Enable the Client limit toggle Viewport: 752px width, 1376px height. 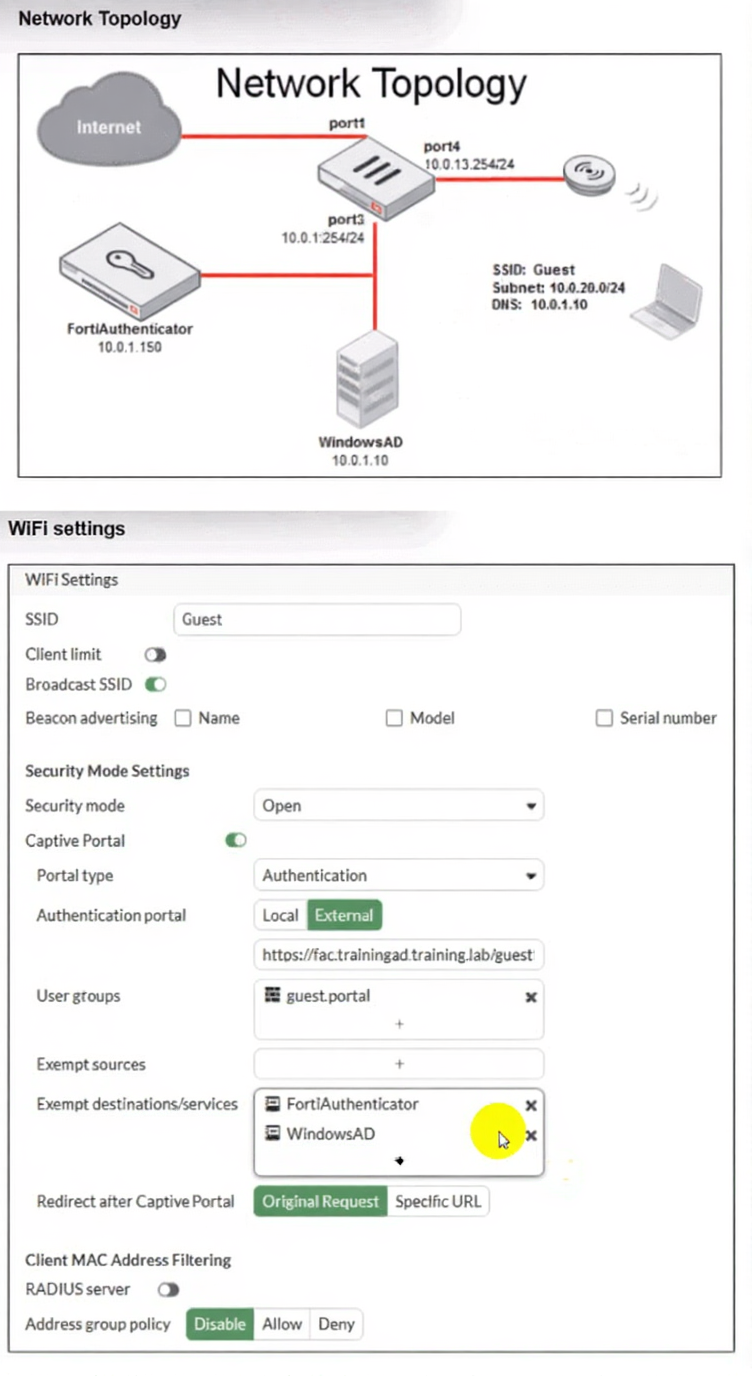coord(155,655)
